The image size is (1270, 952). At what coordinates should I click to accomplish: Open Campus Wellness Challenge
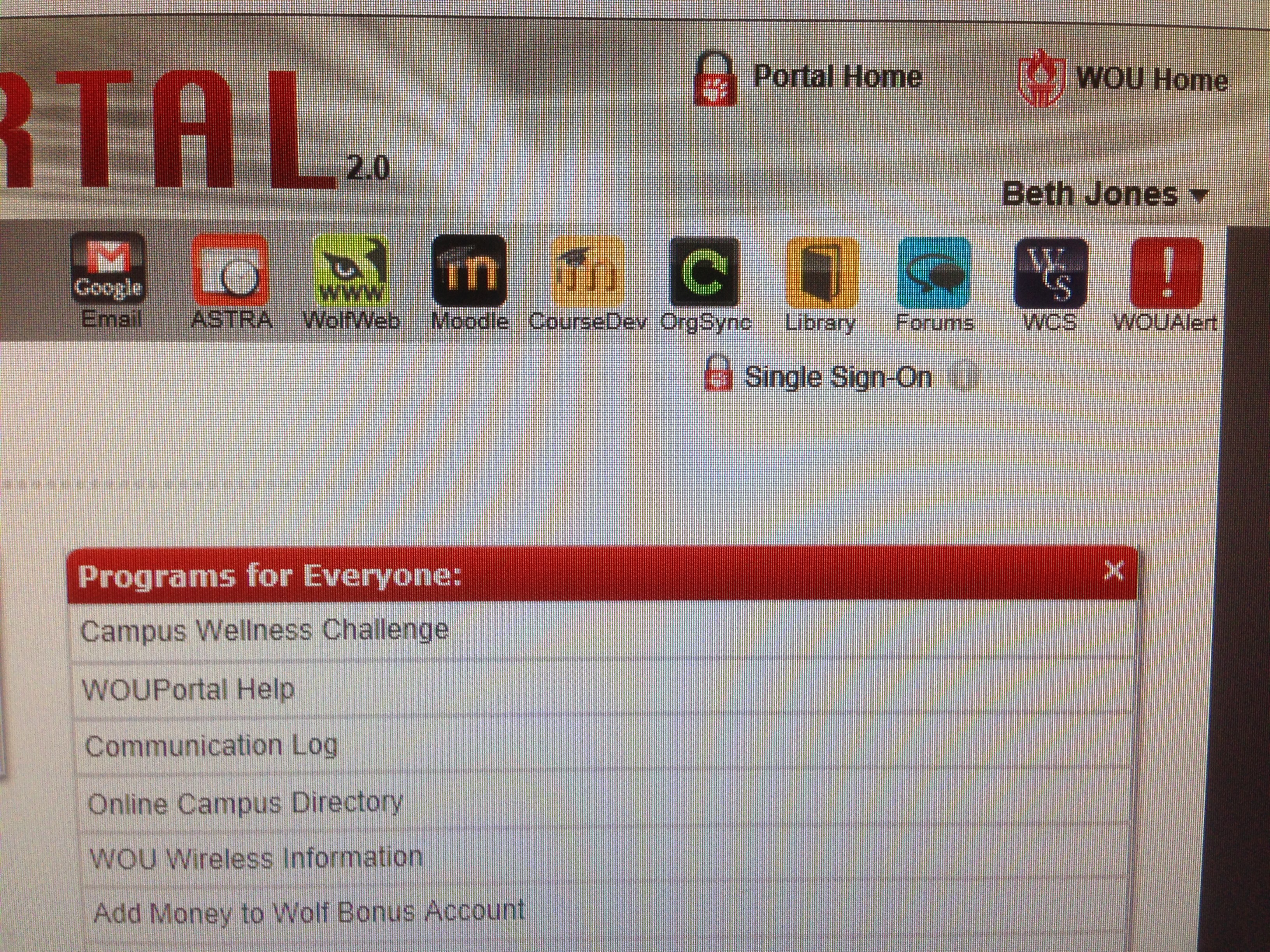[602, 631]
